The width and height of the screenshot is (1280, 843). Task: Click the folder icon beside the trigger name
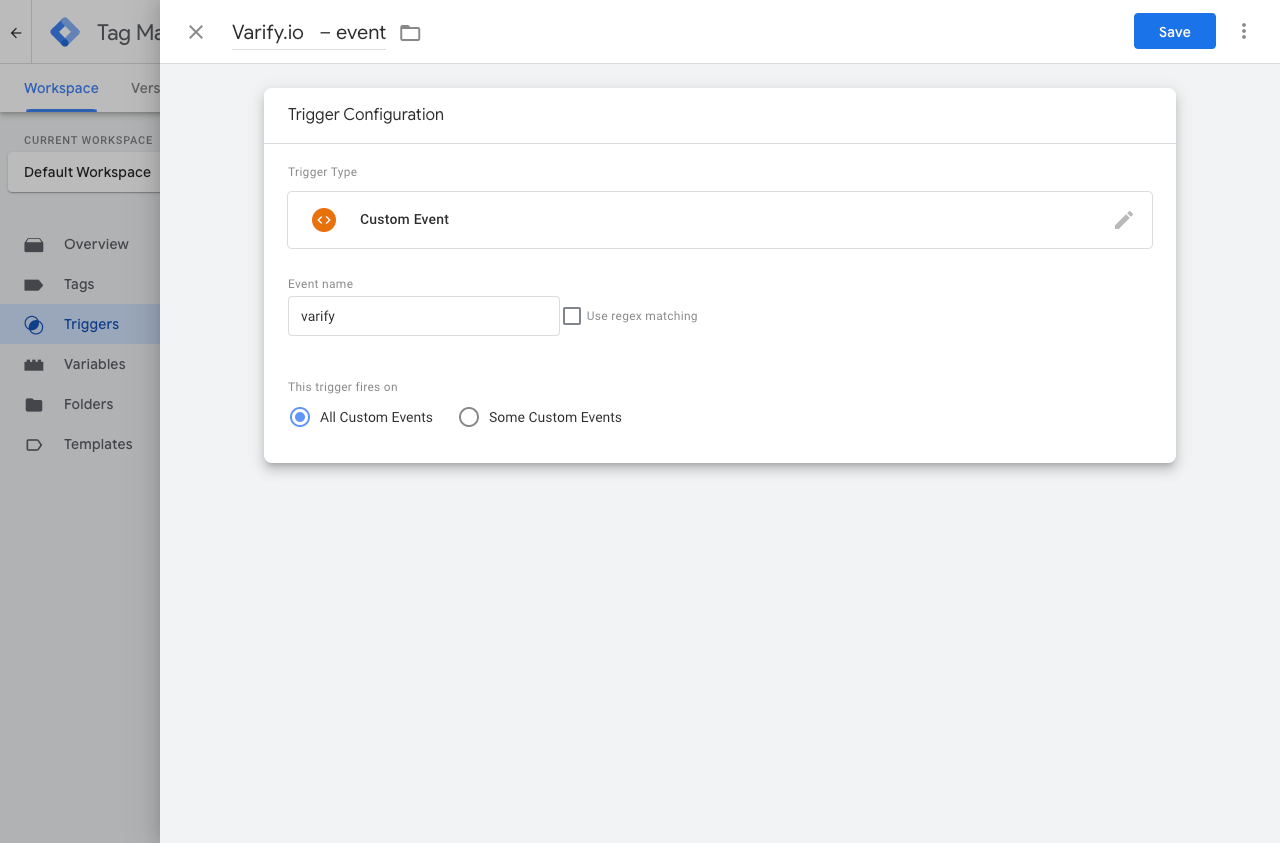coord(410,33)
